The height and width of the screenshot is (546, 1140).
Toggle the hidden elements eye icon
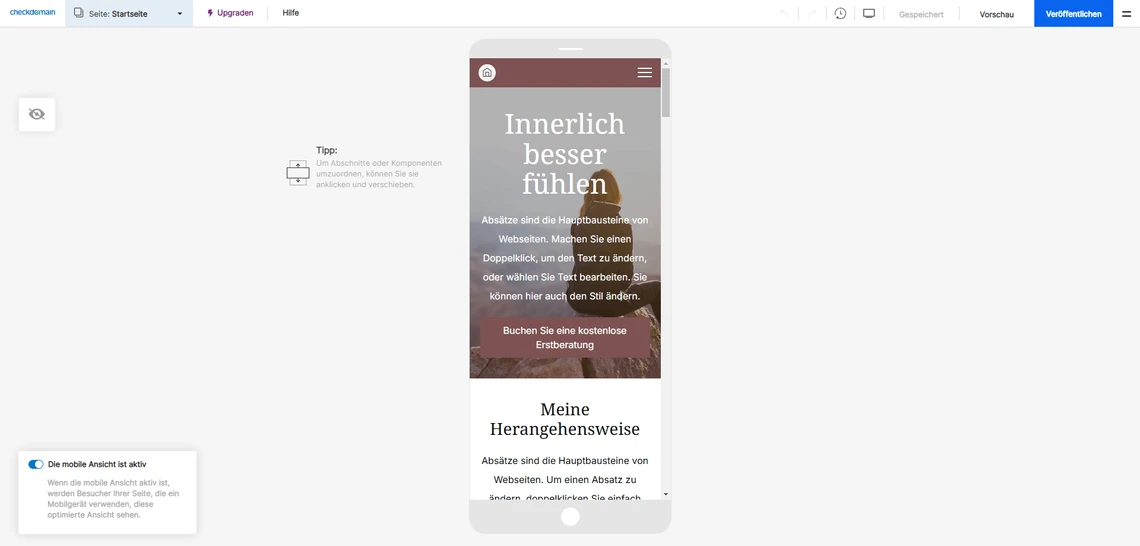point(37,114)
